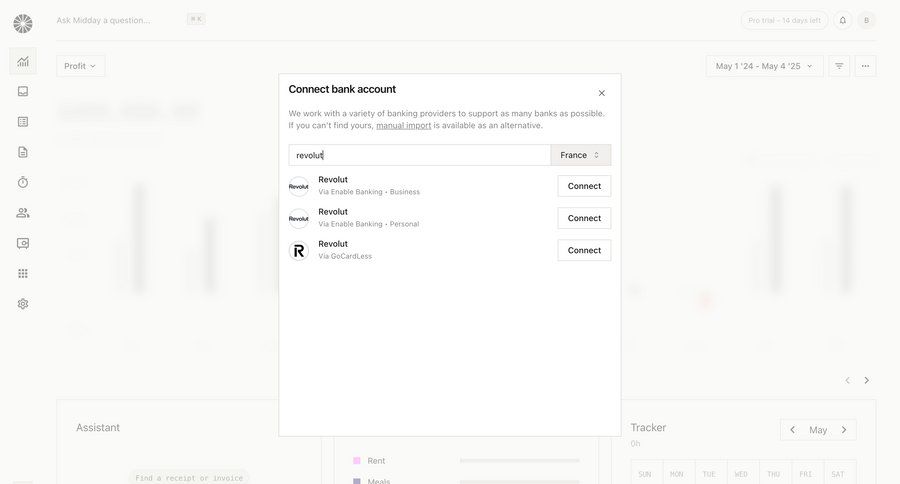This screenshot has width=900, height=484.
Task: Click the pink Rent color swatch
Action: tap(356, 460)
